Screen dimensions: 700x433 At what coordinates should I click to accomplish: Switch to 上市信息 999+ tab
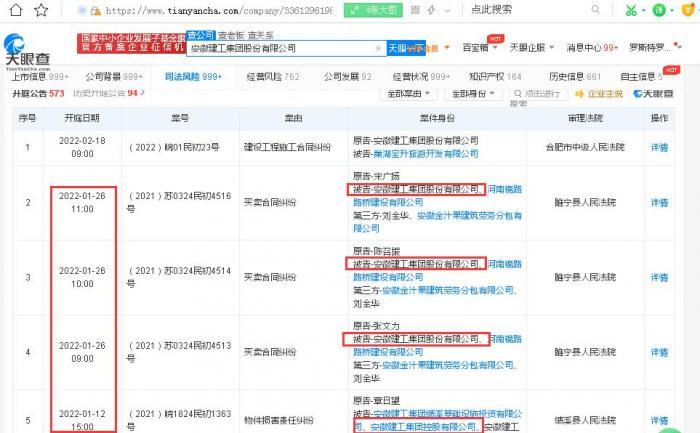(40, 77)
